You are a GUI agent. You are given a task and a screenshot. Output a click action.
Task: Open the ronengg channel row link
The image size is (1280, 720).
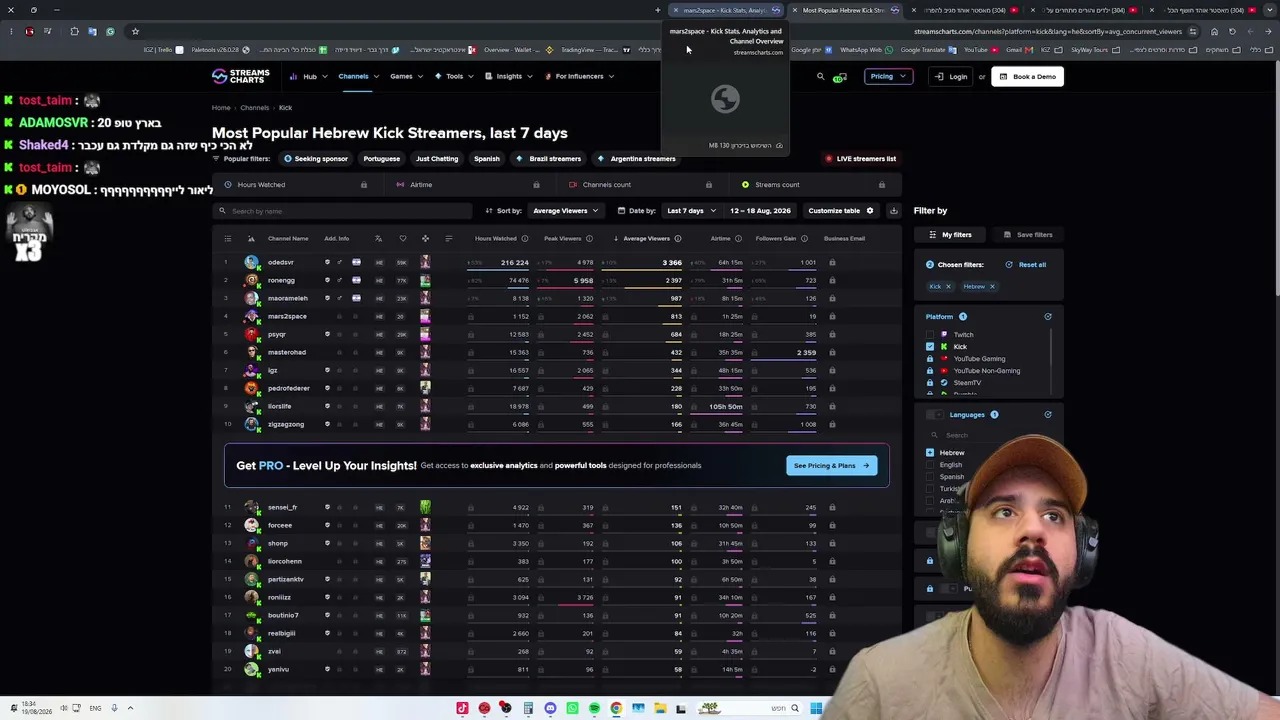282,280
